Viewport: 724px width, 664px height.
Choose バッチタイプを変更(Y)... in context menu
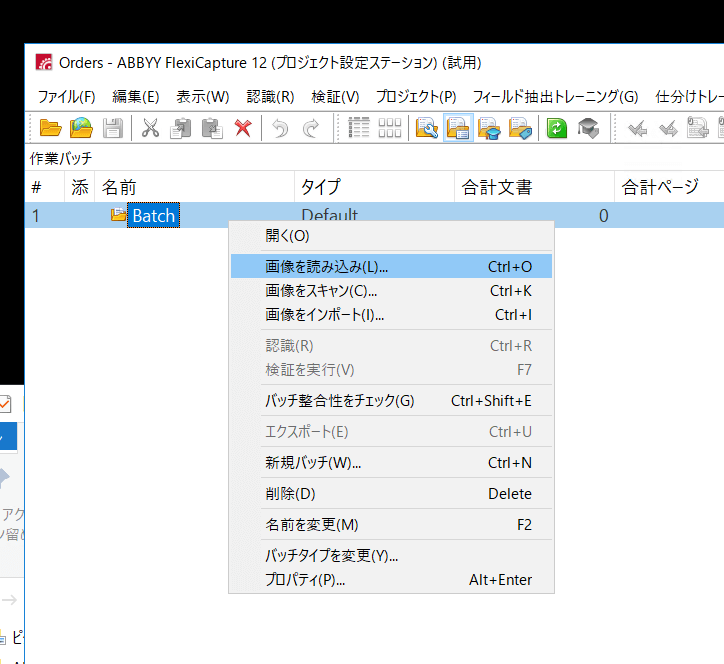pos(391,555)
